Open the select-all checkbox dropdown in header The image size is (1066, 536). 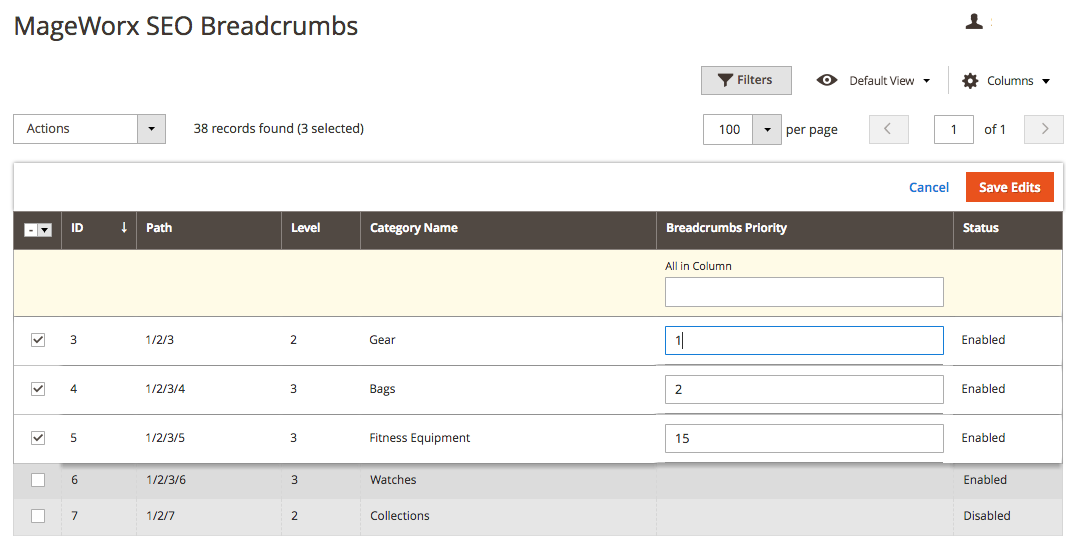[x=45, y=231]
